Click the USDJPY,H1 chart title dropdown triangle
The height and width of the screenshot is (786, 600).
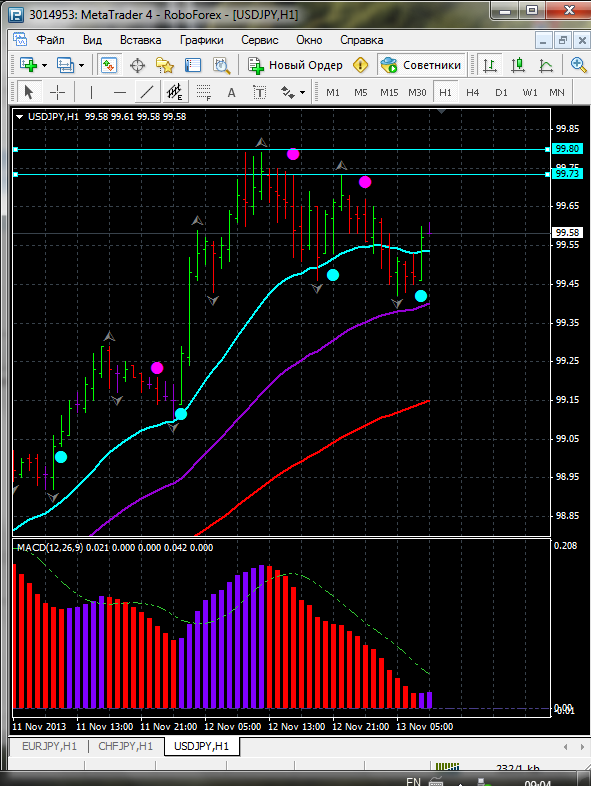(20, 117)
